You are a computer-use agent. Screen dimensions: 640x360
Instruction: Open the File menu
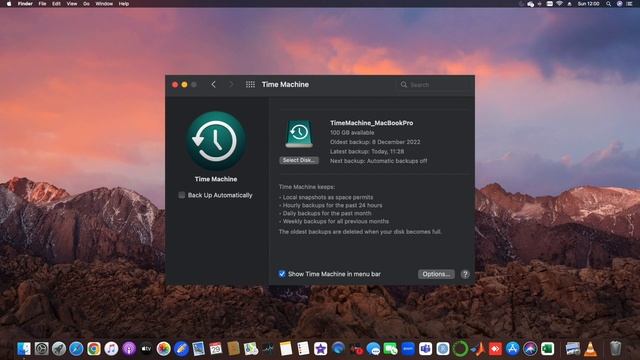click(42, 4)
